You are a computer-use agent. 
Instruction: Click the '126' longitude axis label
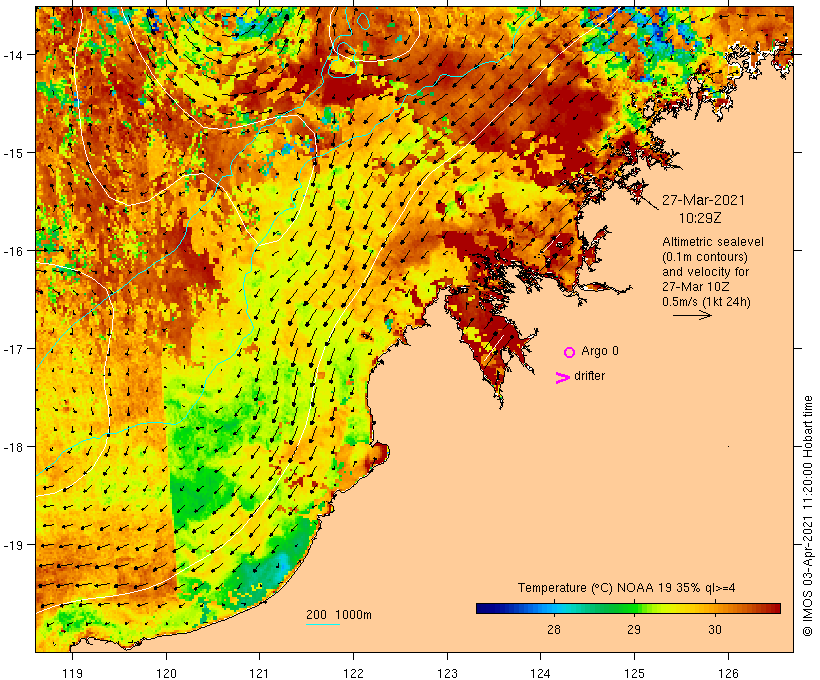[728, 673]
